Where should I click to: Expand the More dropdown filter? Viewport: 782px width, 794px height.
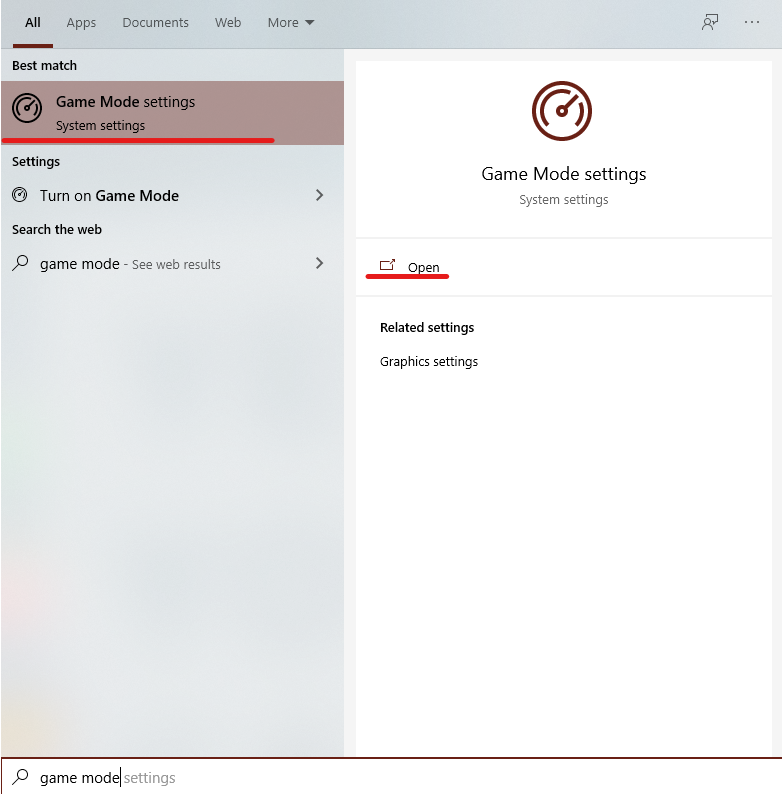click(291, 23)
